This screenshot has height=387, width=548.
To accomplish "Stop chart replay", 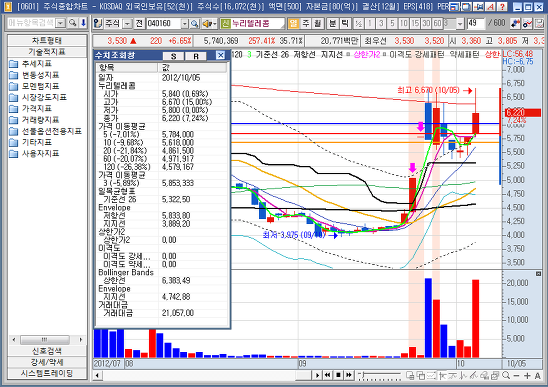I will point(338,375).
